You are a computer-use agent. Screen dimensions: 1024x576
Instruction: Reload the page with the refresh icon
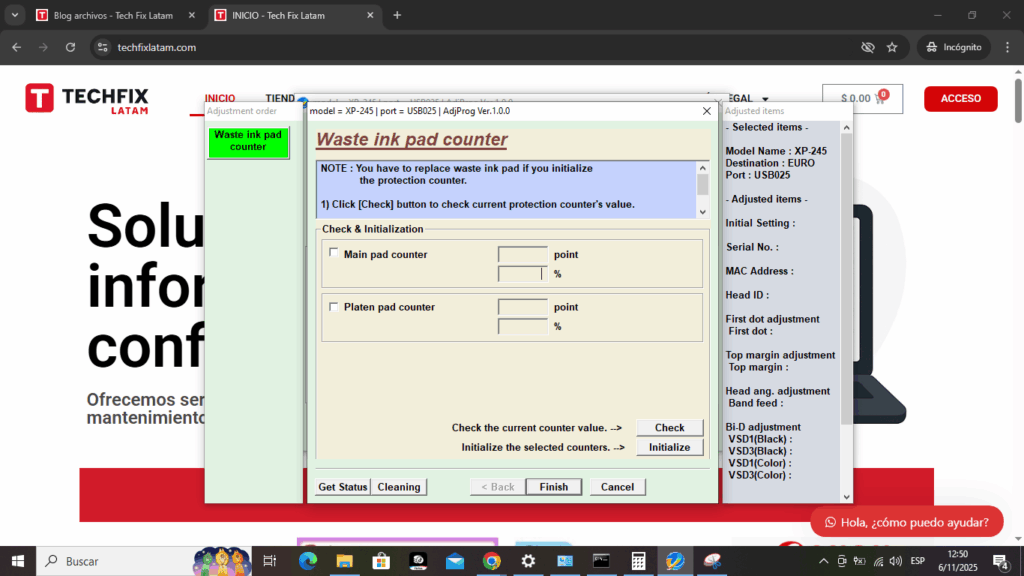70,47
